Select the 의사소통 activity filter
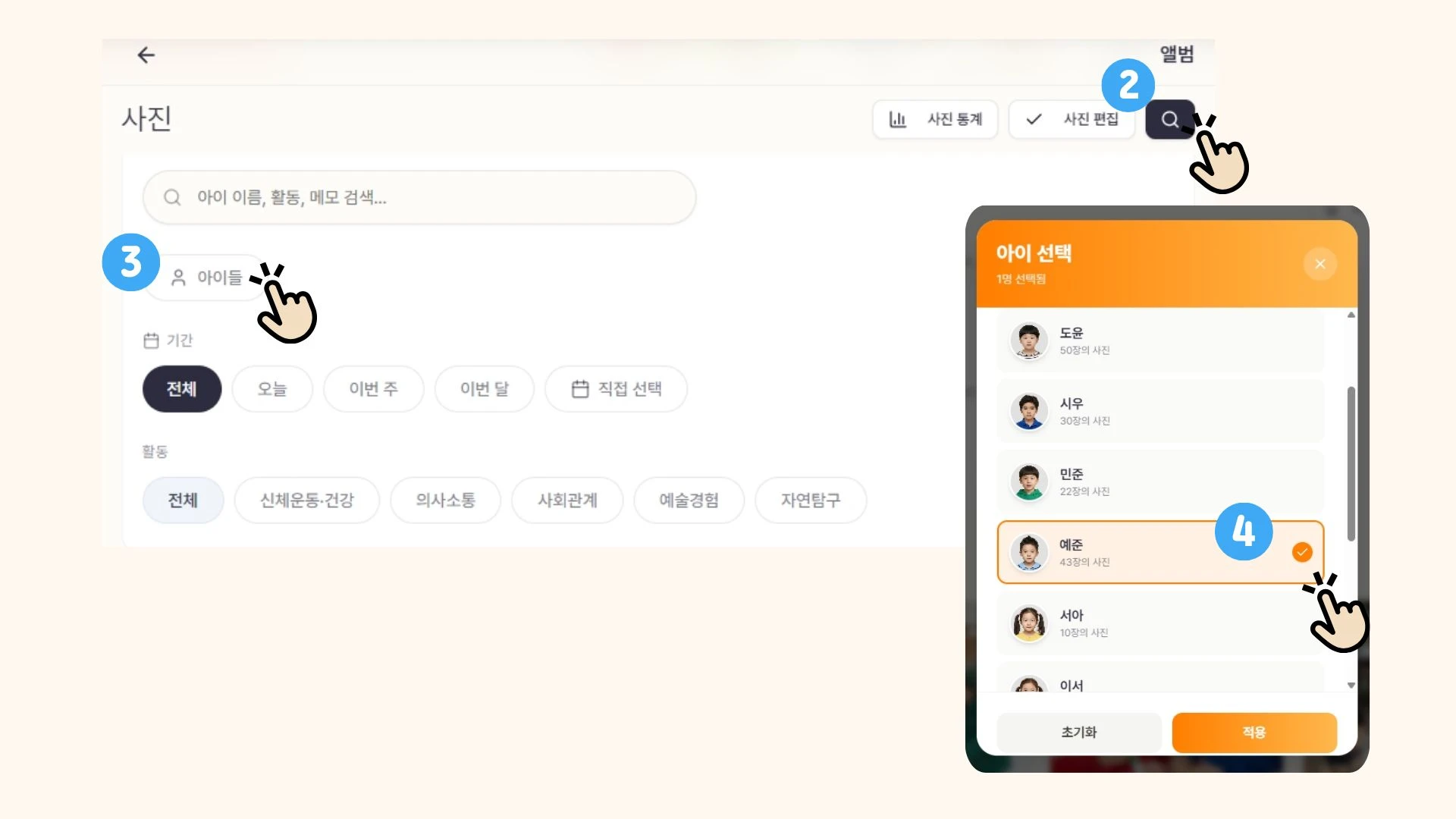Screen dimensions: 1456x819 pyautogui.click(x=445, y=500)
